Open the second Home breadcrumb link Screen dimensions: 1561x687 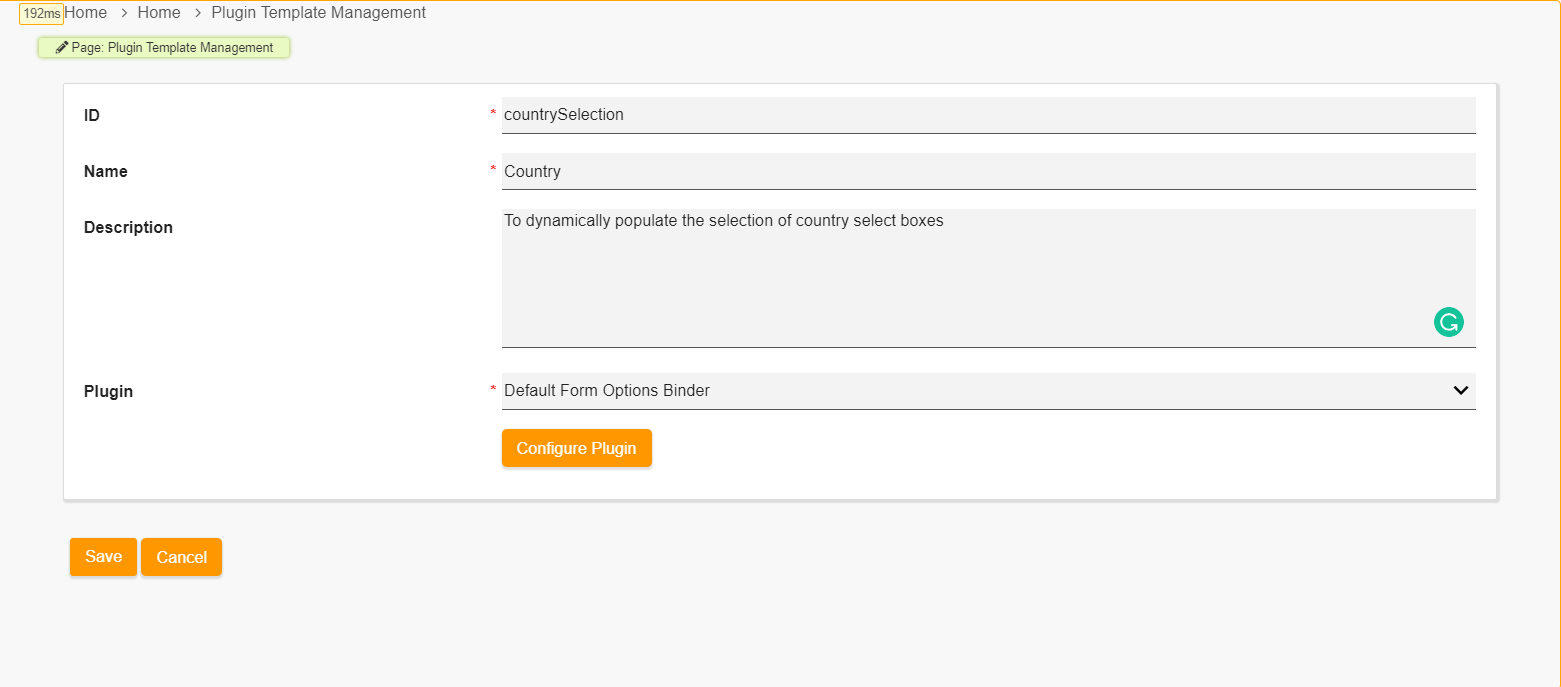(159, 13)
